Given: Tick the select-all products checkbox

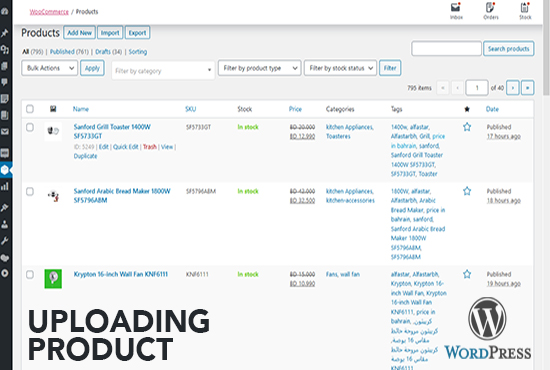Looking at the screenshot, I should point(30,109).
